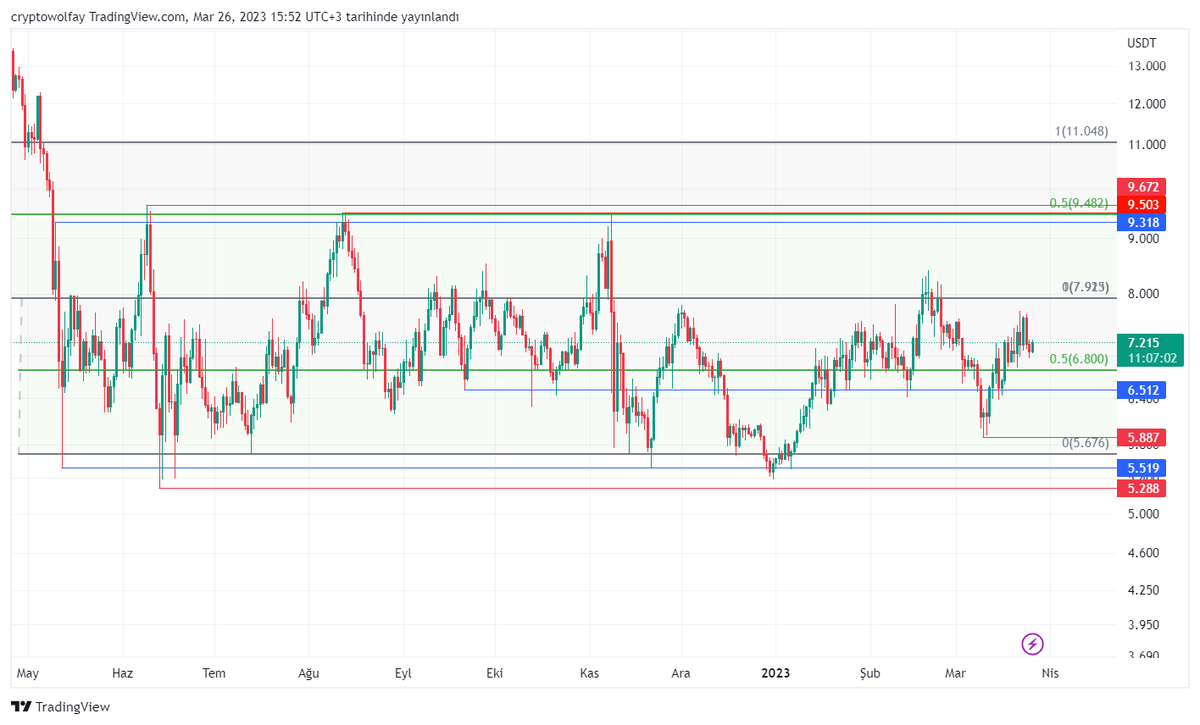Click the purple lightning bolt icon
Viewport: 1200px width, 725px height.
click(1033, 644)
